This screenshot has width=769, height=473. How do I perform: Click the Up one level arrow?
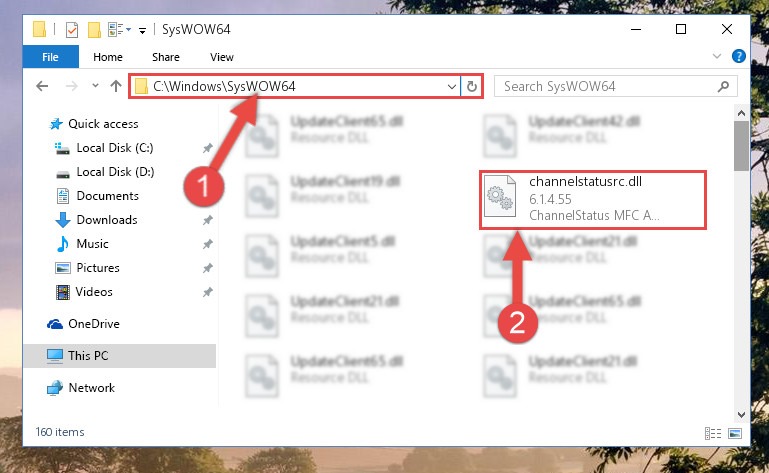coord(116,86)
